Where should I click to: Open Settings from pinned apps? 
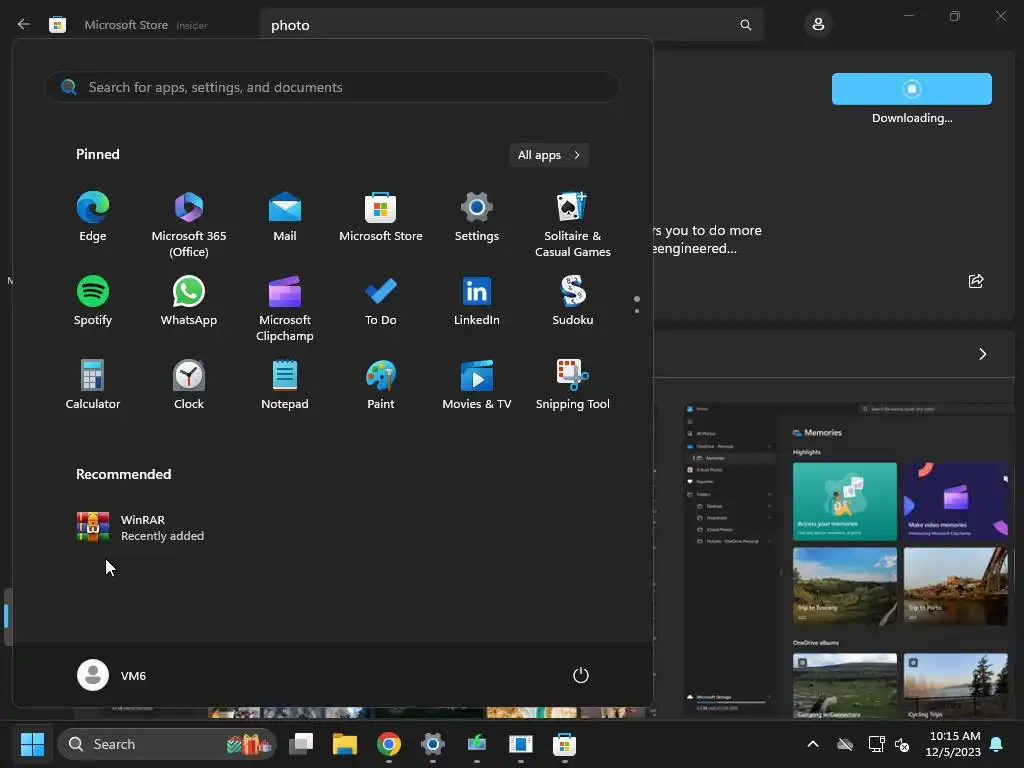click(477, 217)
